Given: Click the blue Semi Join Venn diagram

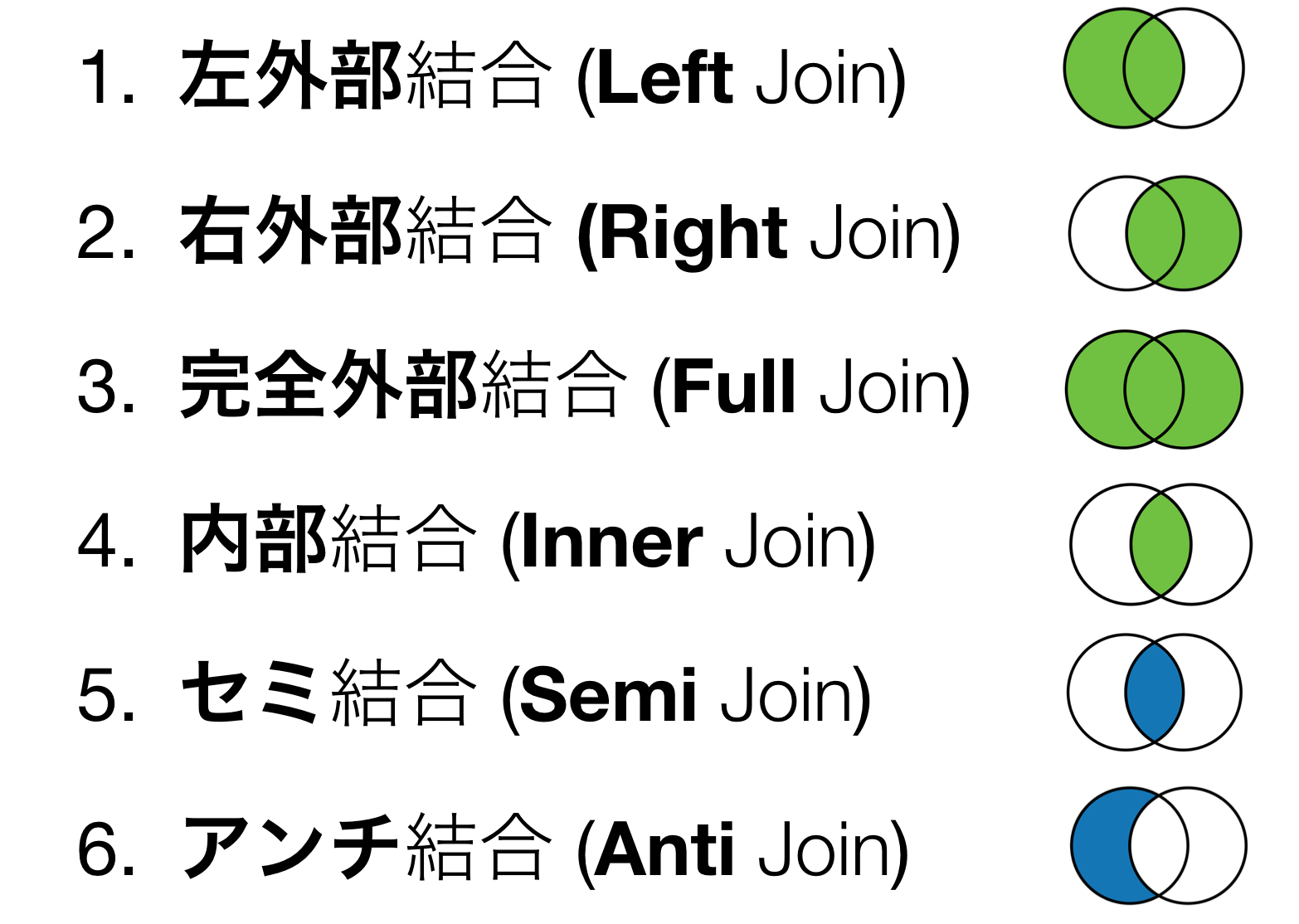Looking at the screenshot, I should tap(1155, 693).
